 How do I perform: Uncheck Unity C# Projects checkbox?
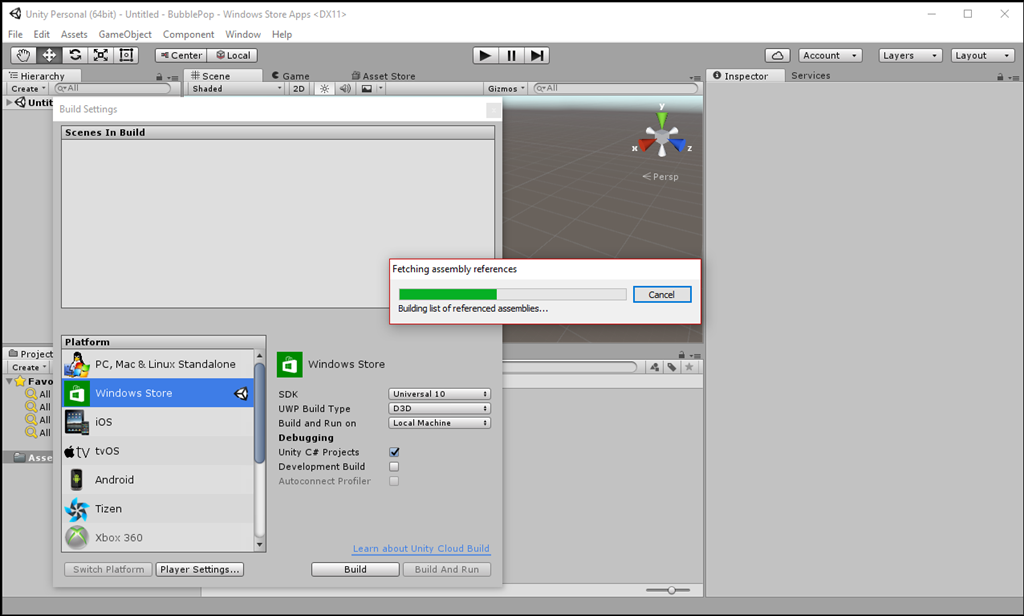click(x=394, y=452)
